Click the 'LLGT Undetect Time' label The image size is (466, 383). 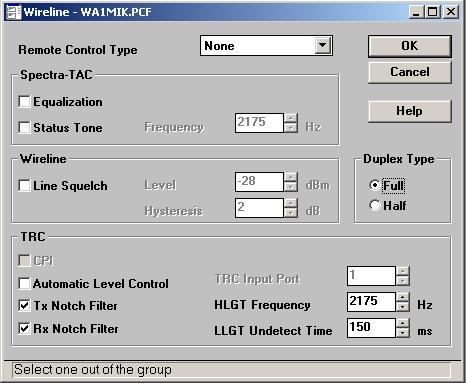pos(273,331)
